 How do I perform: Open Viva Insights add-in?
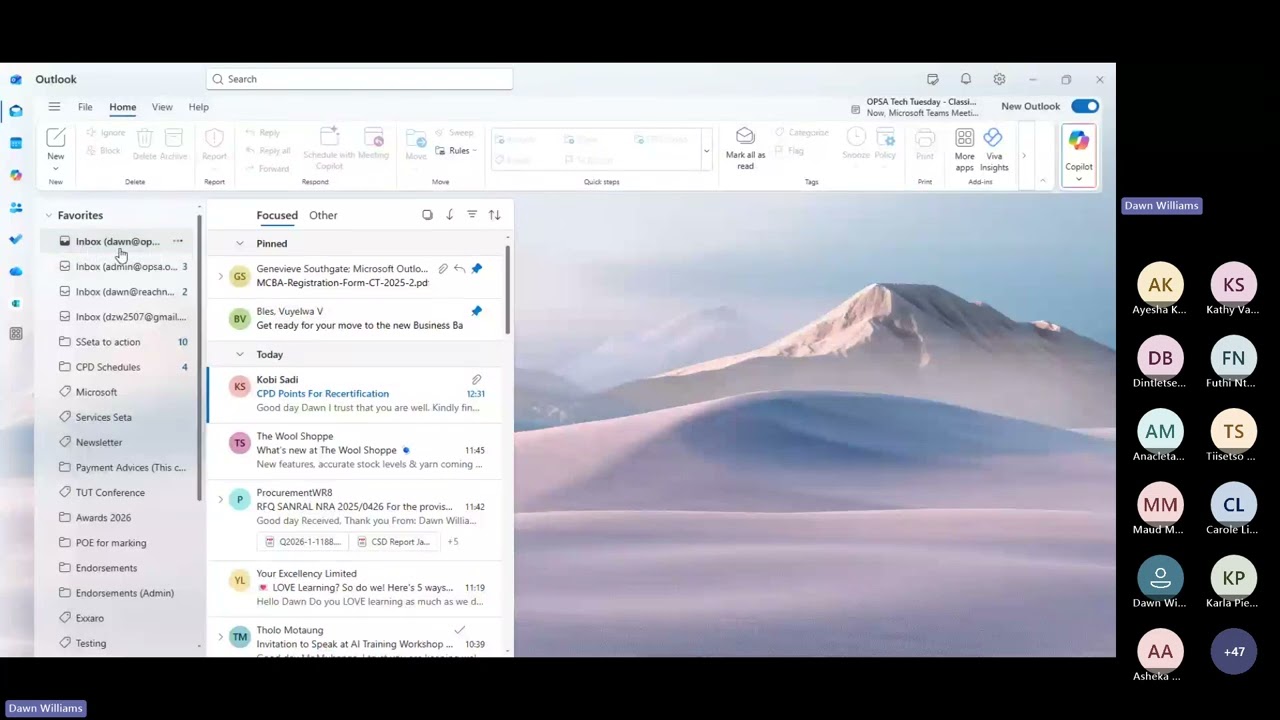pos(994,149)
